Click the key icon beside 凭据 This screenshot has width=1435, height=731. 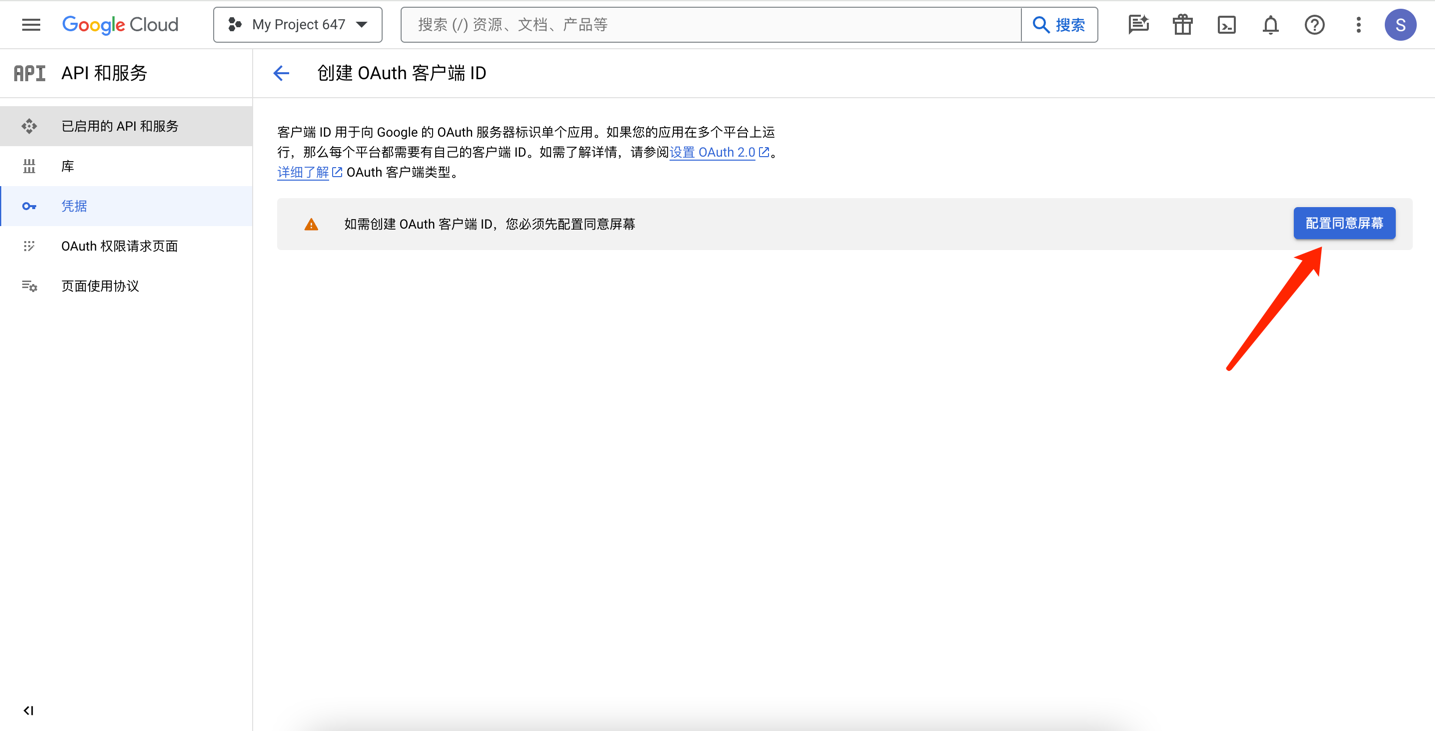29,206
